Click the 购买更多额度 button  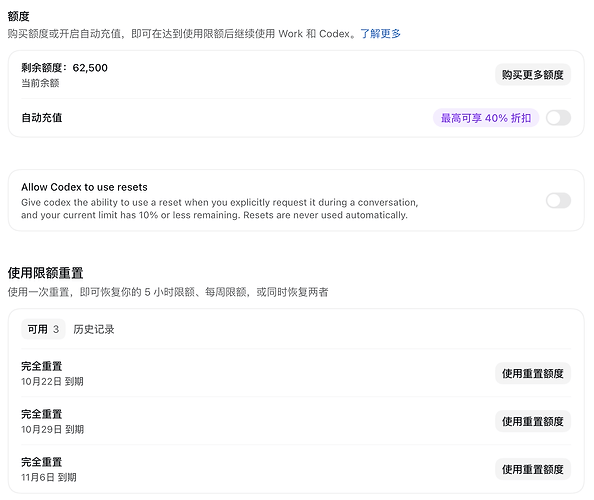pos(533,75)
